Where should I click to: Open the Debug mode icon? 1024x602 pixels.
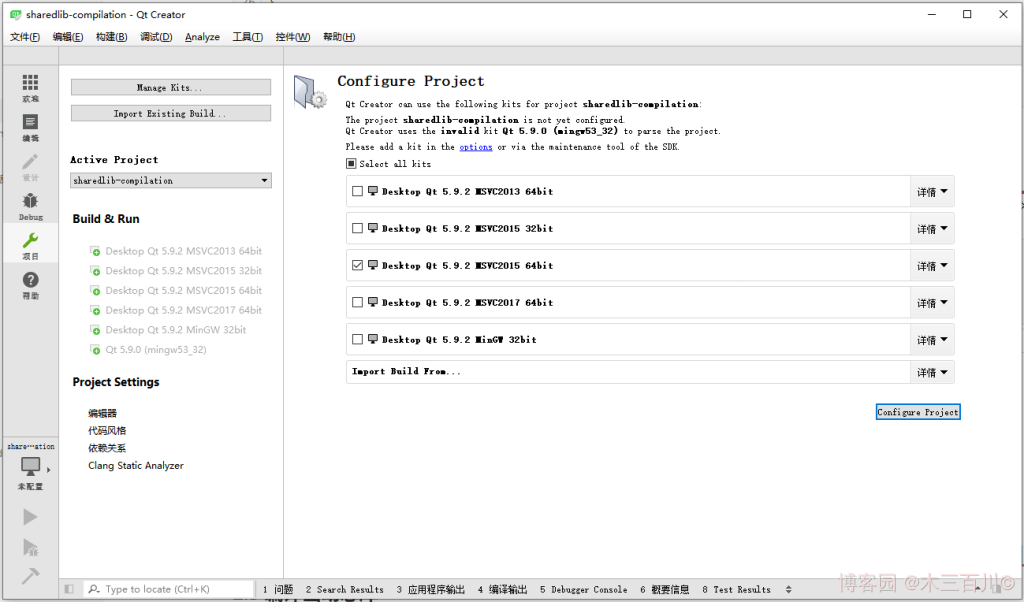(30, 205)
